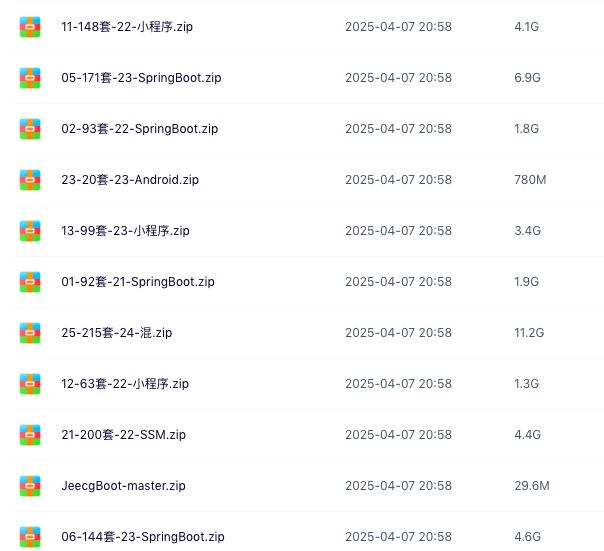Click the archive icon for 21-200套-22-SSM.zip
Screen dimensions: 604x551
pos(30,435)
